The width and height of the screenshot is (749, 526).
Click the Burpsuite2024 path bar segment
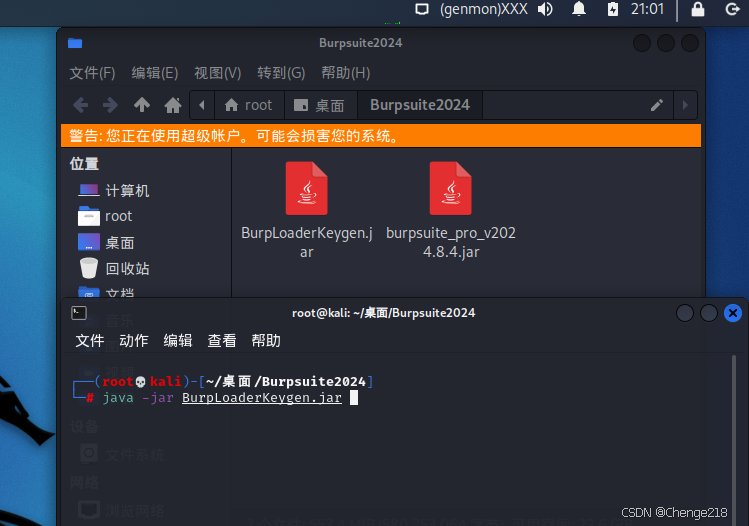420,105
